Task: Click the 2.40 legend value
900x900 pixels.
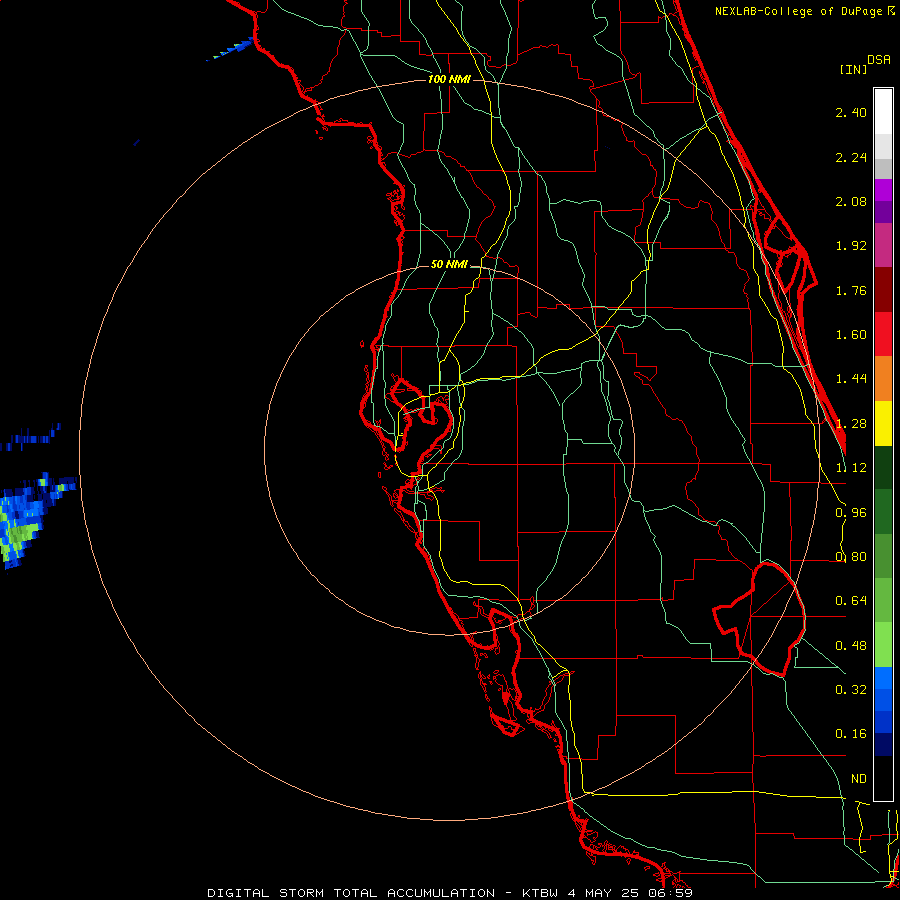Action: (851, 112)
